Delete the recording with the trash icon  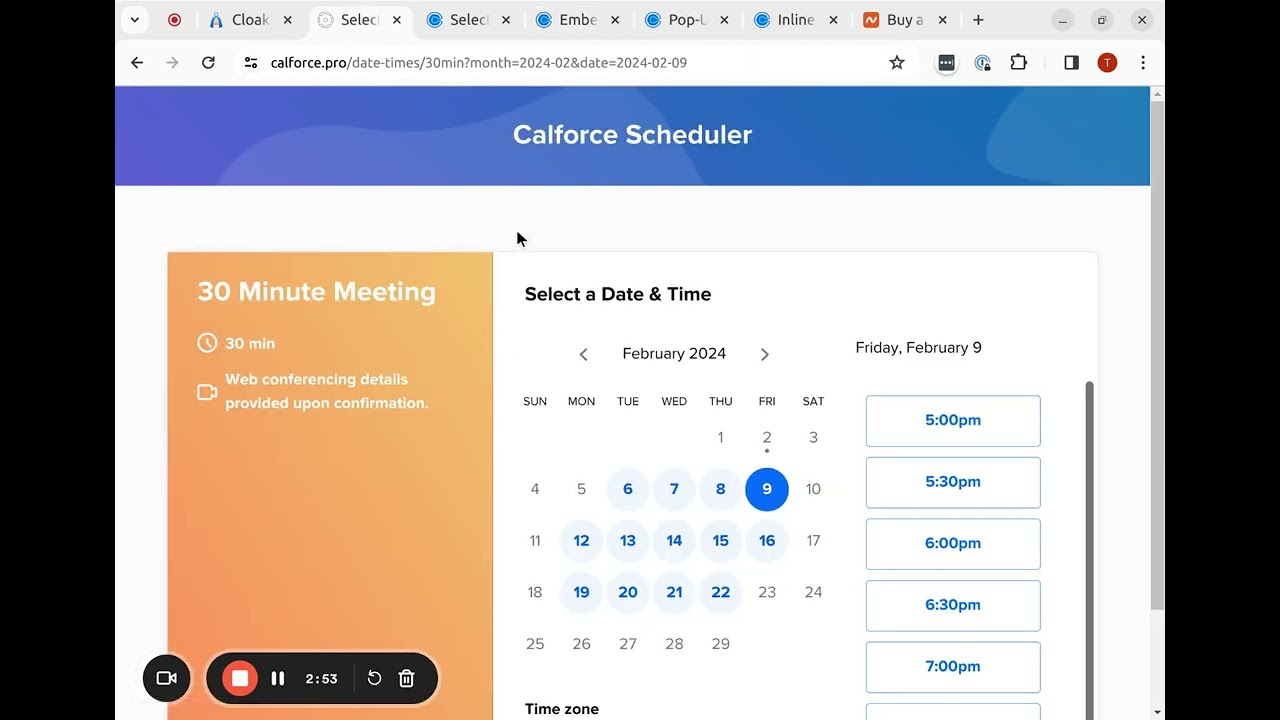point(406,678)
